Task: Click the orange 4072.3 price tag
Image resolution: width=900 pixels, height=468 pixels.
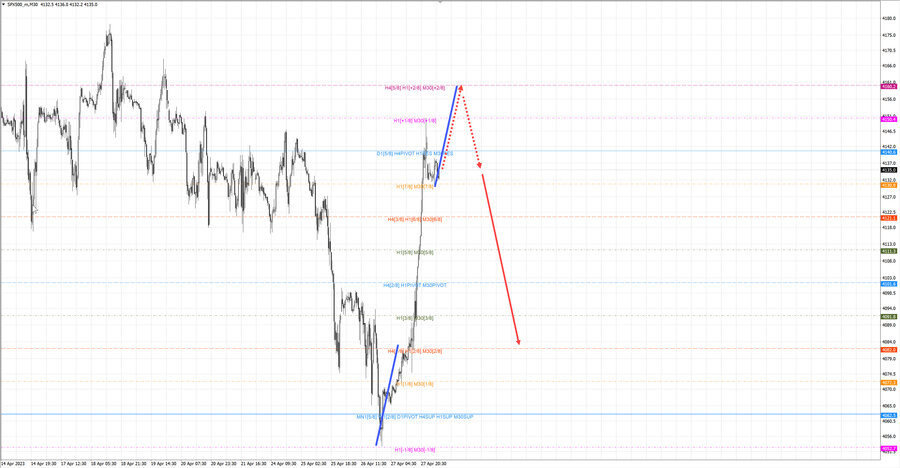Action: coord(889,382)
